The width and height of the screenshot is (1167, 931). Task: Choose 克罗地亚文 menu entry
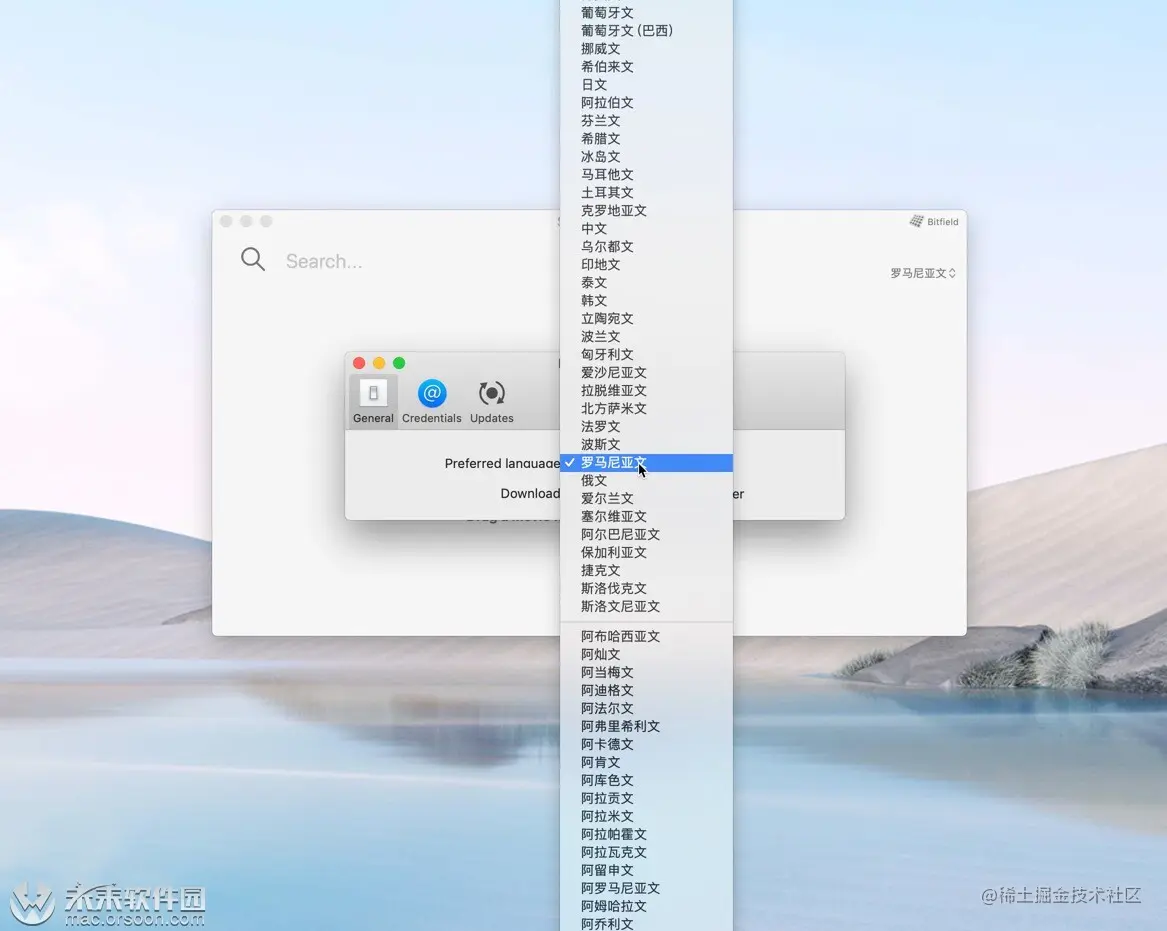[646, 211]
